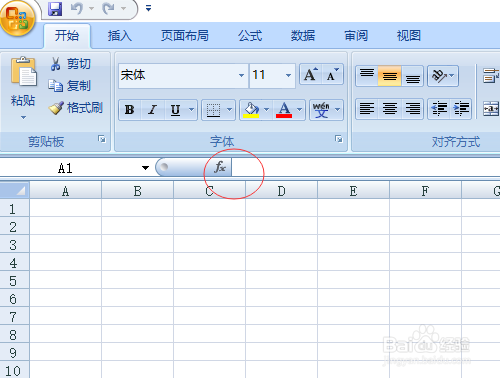Decrease font size with small A
Viewport: 500px width, 378px height.
tap(332, 75)
